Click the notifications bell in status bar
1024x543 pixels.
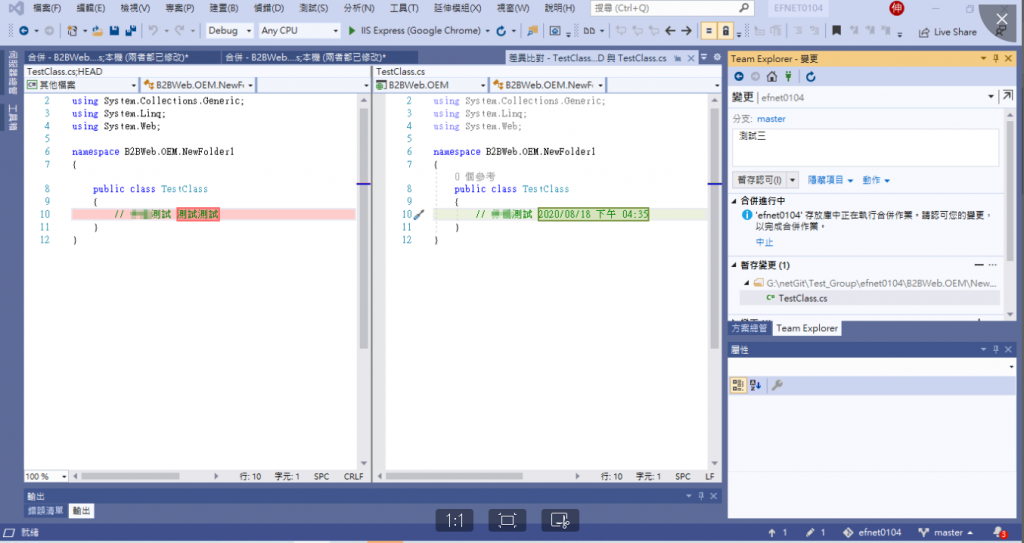coord(999,533)
